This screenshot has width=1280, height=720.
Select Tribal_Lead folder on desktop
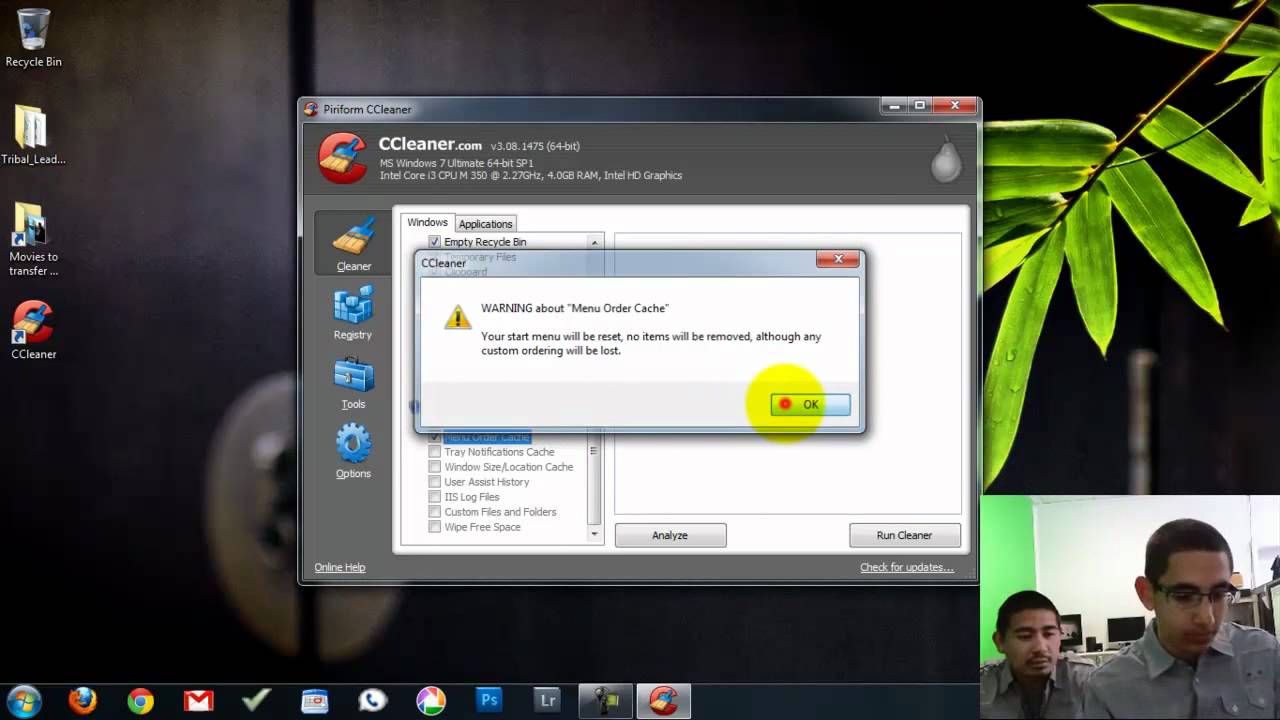click(x=33, y=134)
